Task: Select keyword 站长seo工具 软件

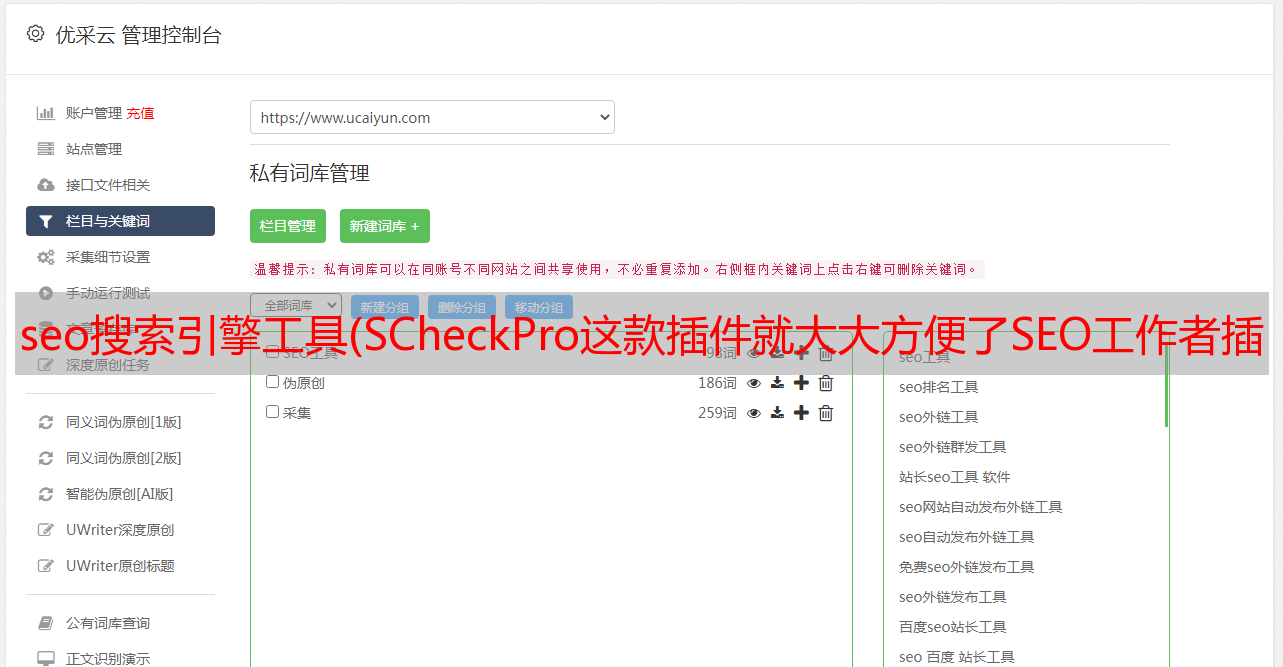Action: coord(954,477)
